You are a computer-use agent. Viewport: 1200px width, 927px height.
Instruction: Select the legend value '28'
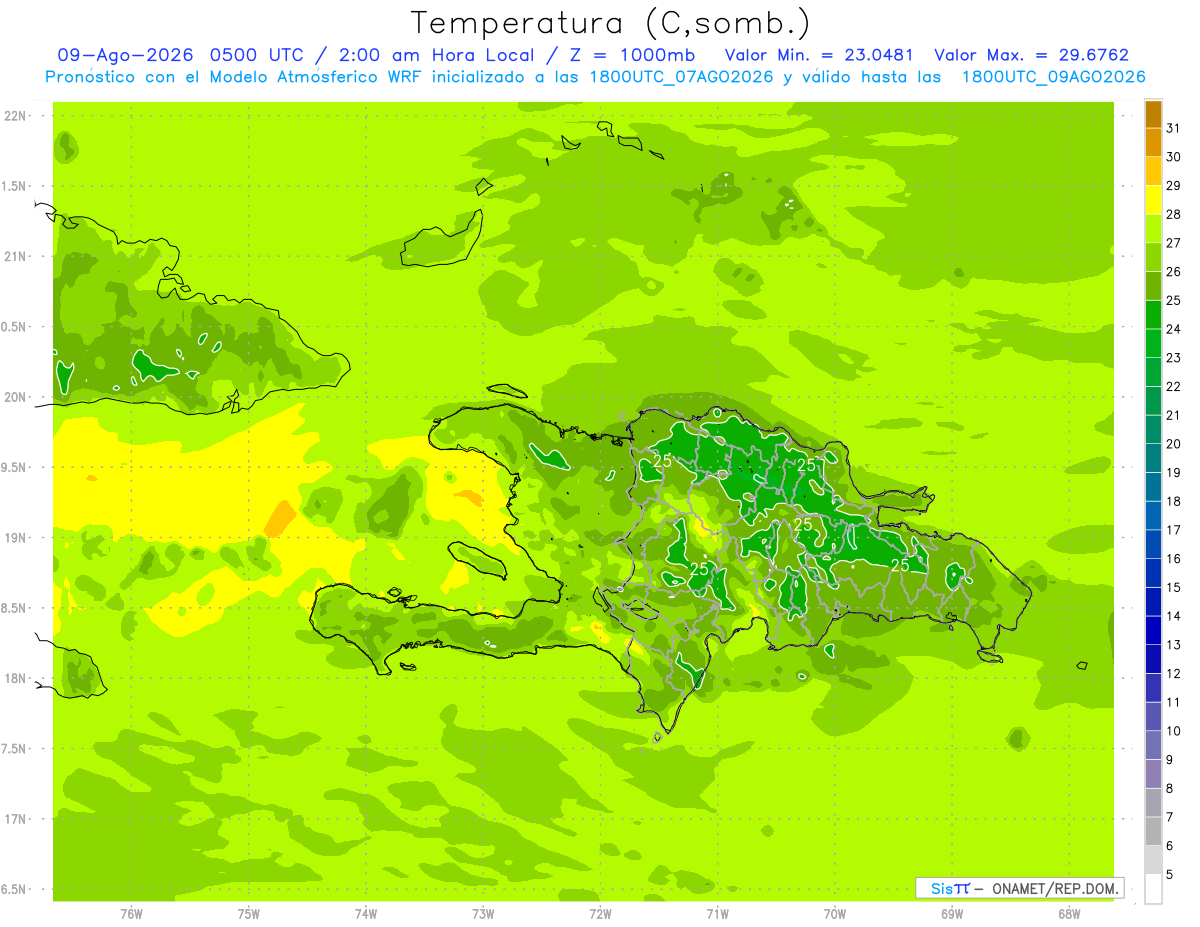[1174, 215]
